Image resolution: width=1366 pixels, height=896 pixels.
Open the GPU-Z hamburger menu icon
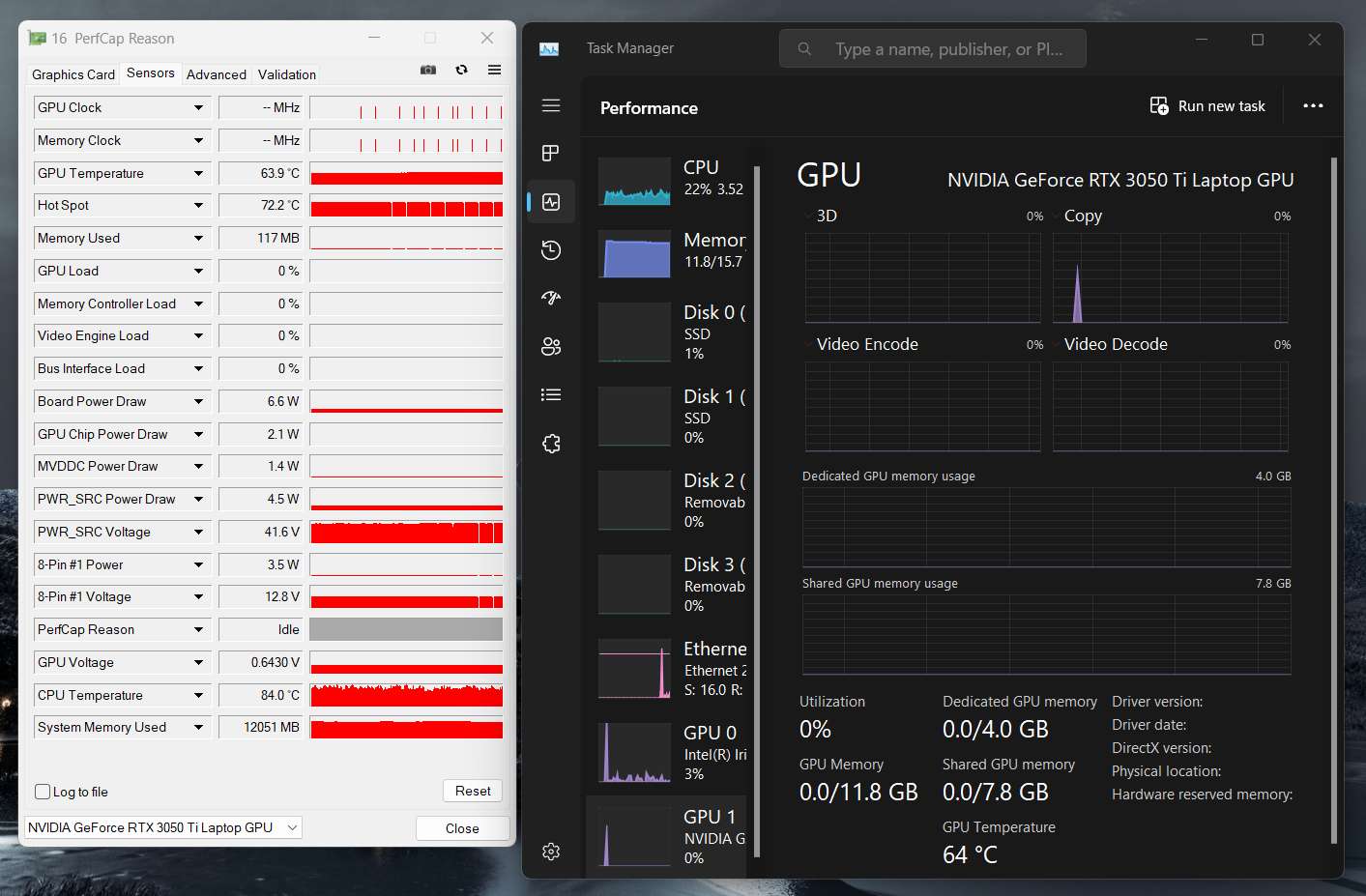(x=494, y=70)
